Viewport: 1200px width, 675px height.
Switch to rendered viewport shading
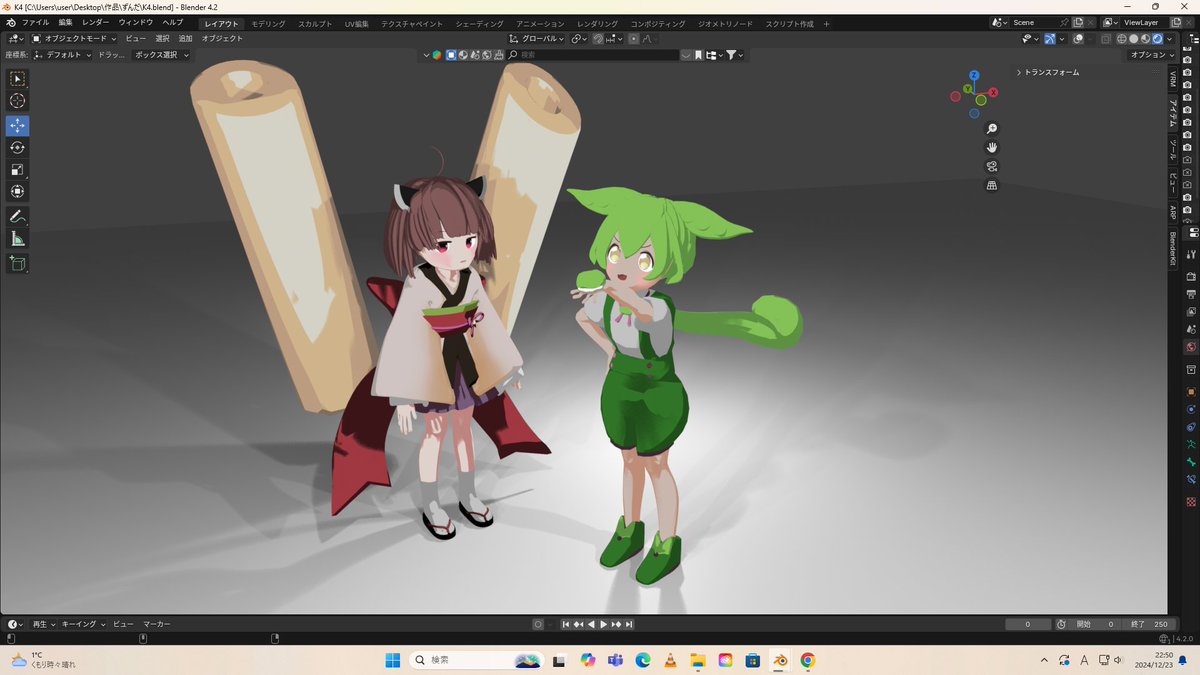(x=1158, y=39)
